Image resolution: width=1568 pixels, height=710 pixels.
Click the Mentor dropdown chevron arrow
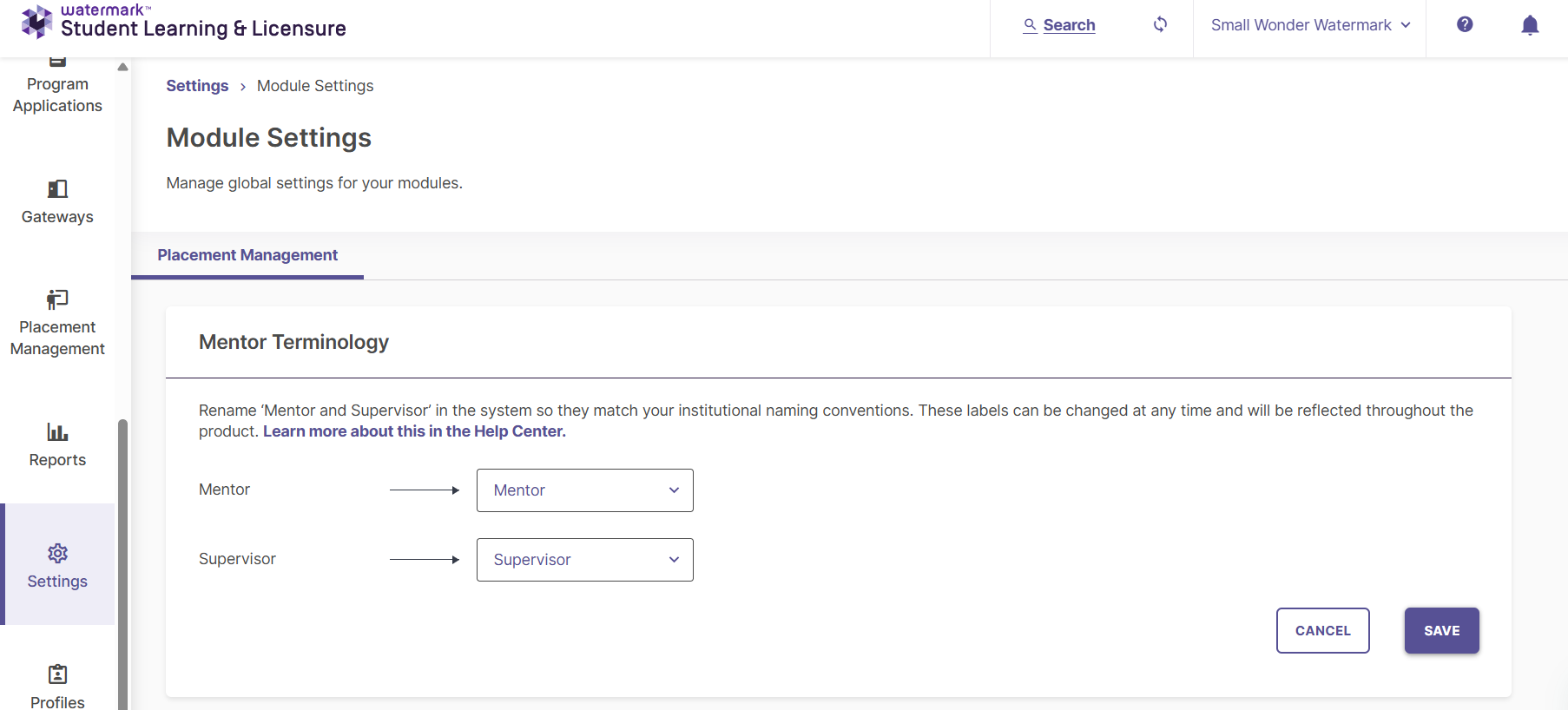pos(674,490)
